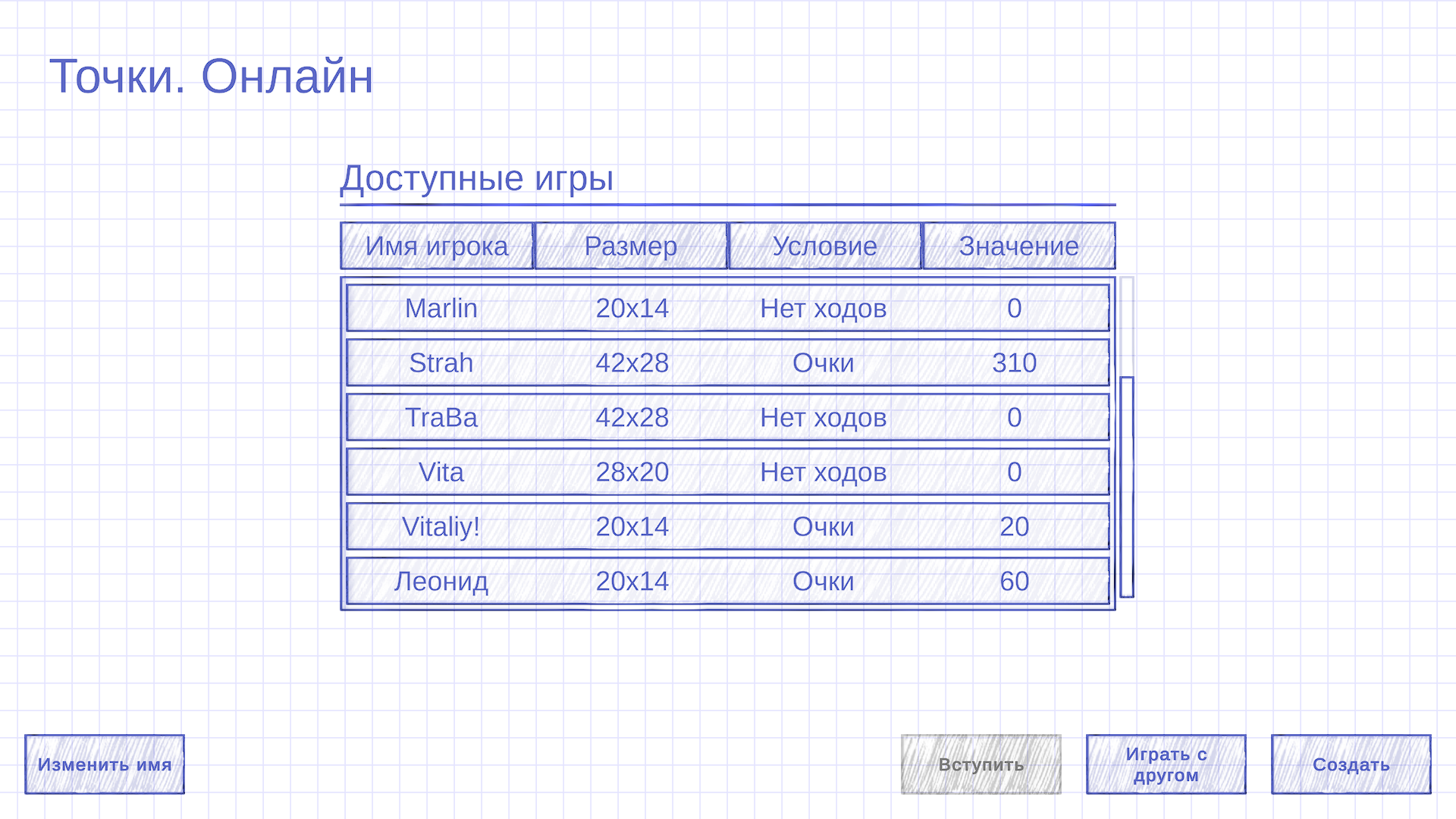Screen dimensions: 1456x819
Task: Click the "Размер" column header
Action: [631, 246]
